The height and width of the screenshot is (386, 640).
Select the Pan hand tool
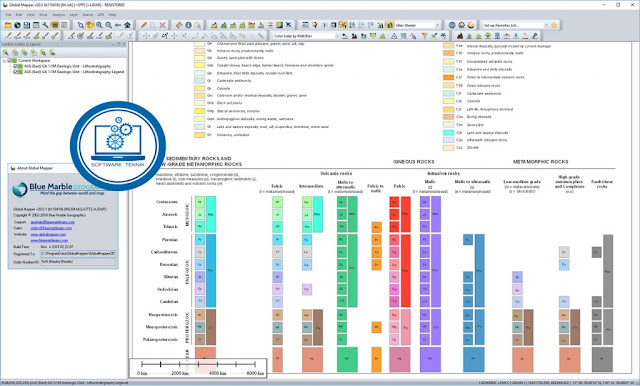(x=89, y=25)
